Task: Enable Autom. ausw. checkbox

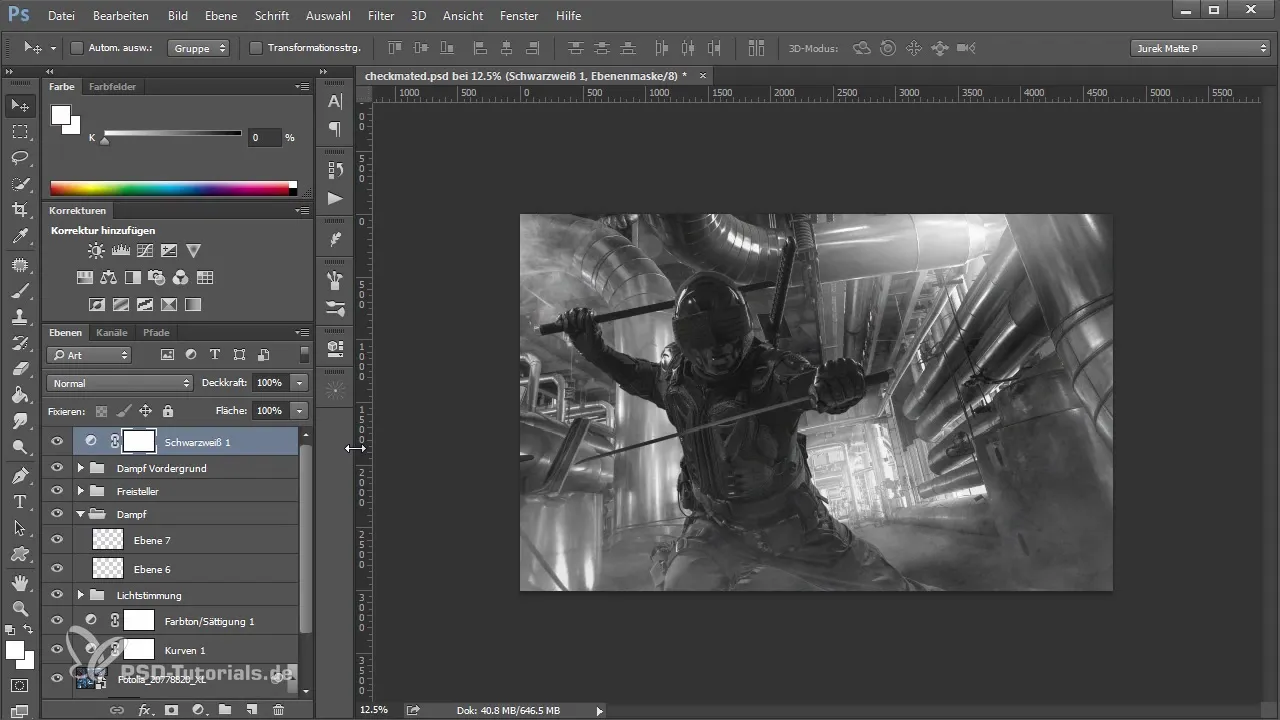Action: tap(77, 48)
